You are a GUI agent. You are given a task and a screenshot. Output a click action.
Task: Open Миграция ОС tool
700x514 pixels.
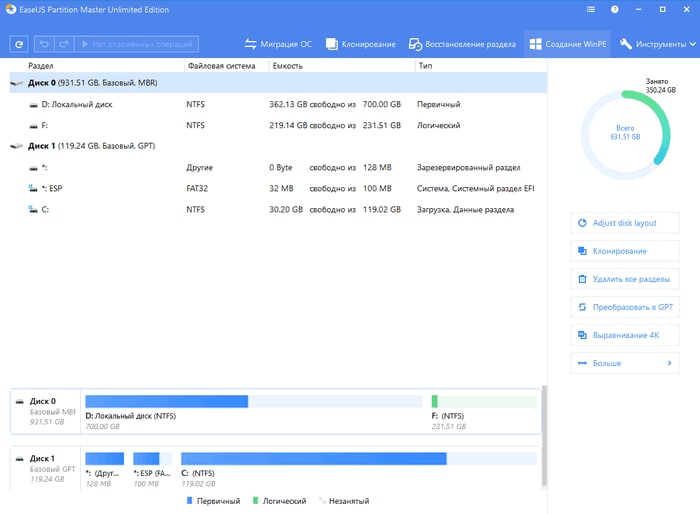(x=278, y=44)
